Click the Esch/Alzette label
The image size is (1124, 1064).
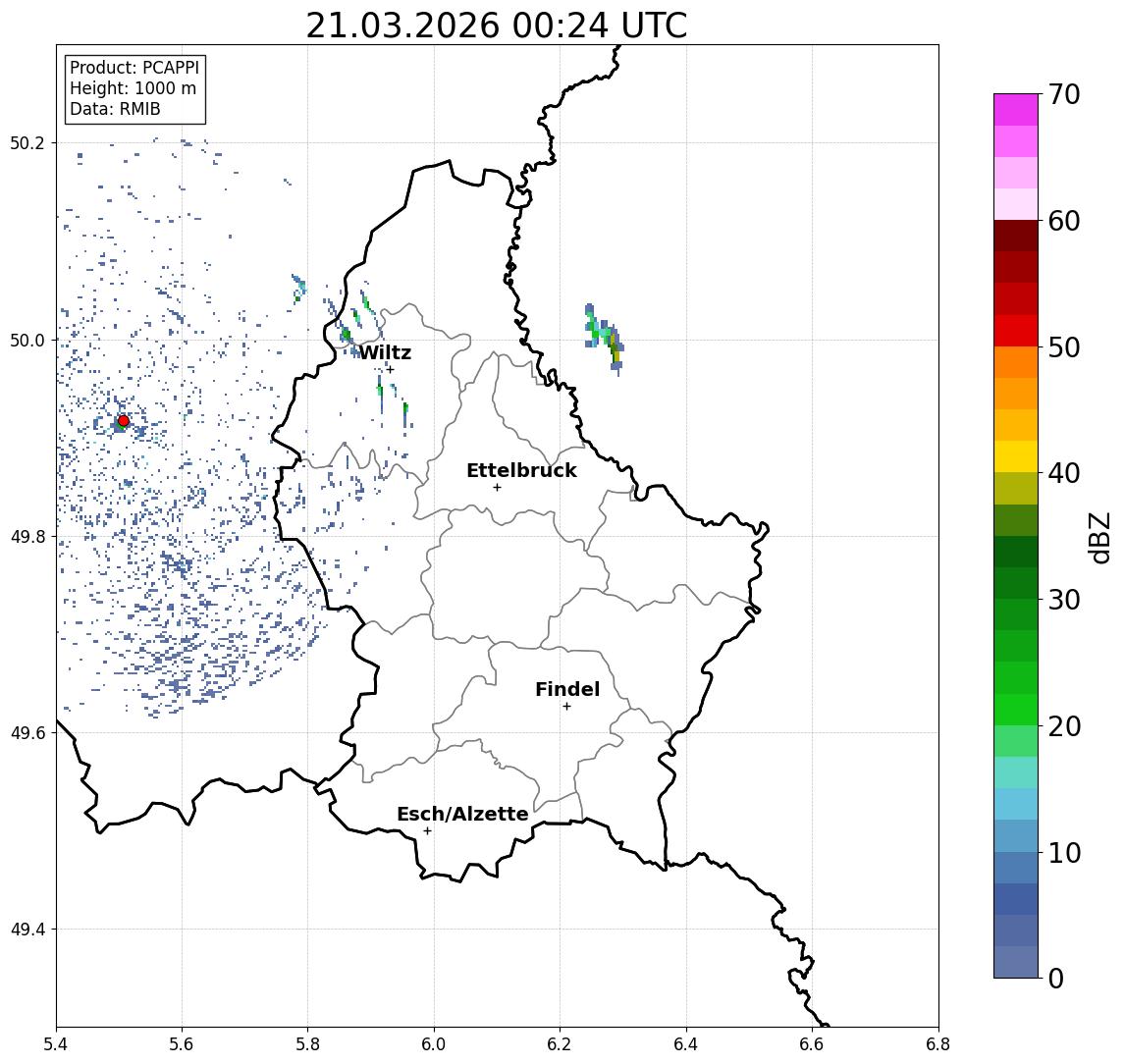(462, 814)
